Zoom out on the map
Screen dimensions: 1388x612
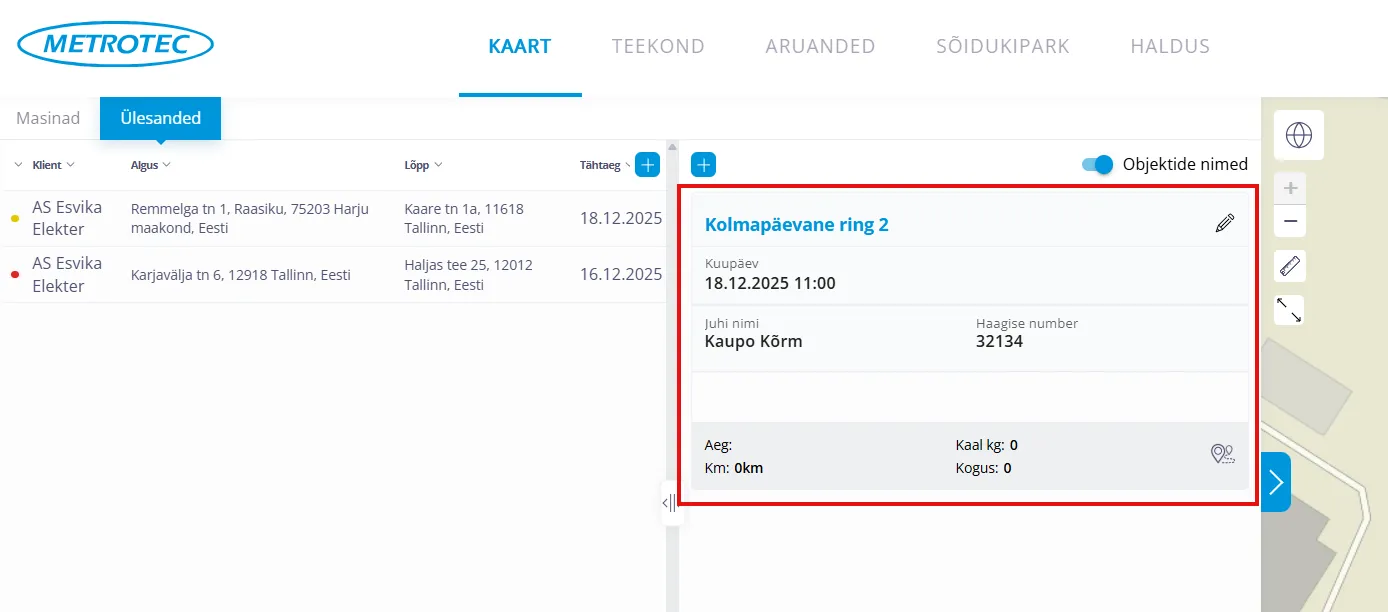click(1290, 221)
